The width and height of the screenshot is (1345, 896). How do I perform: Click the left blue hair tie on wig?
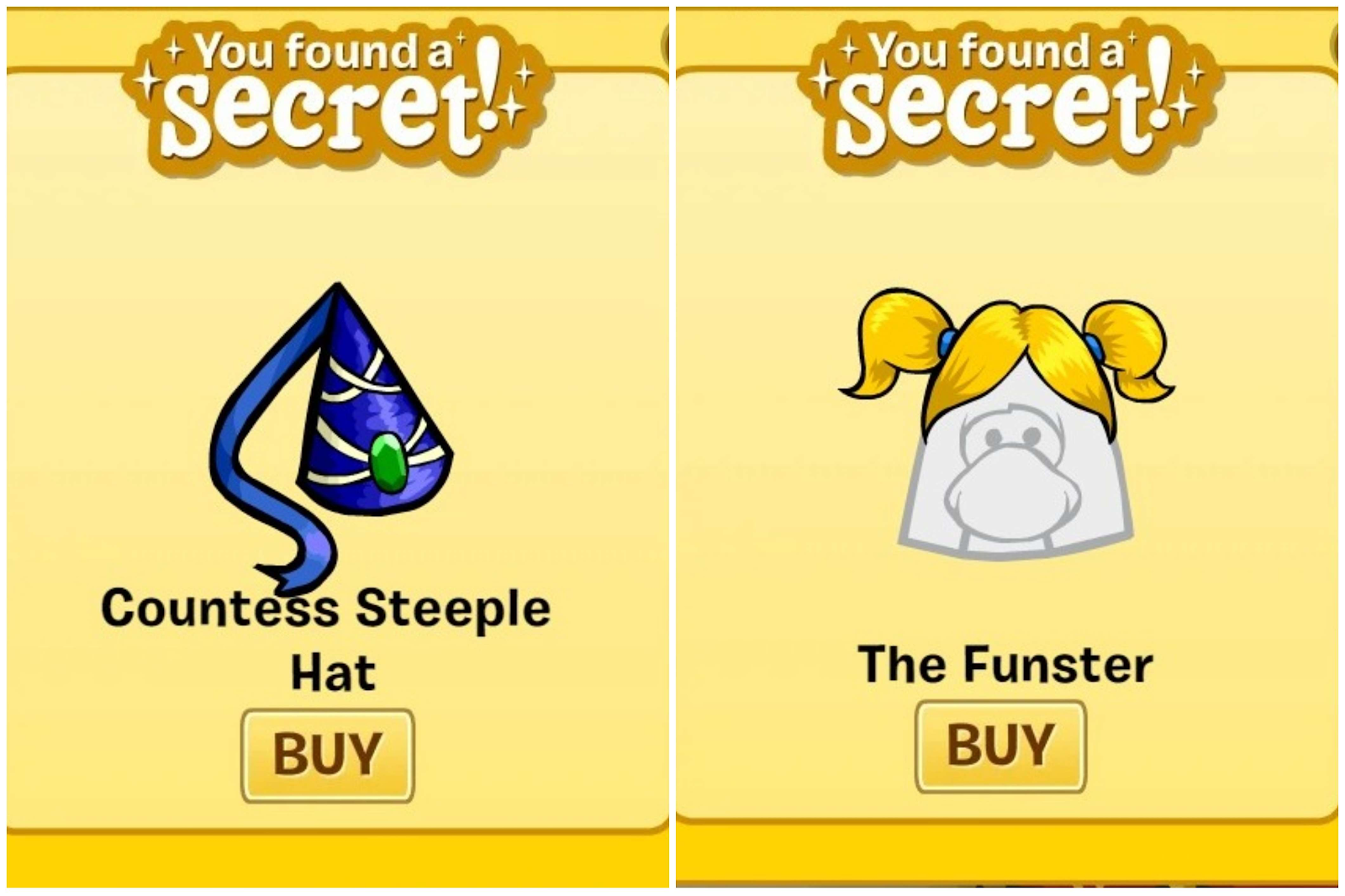click(947, 342)
